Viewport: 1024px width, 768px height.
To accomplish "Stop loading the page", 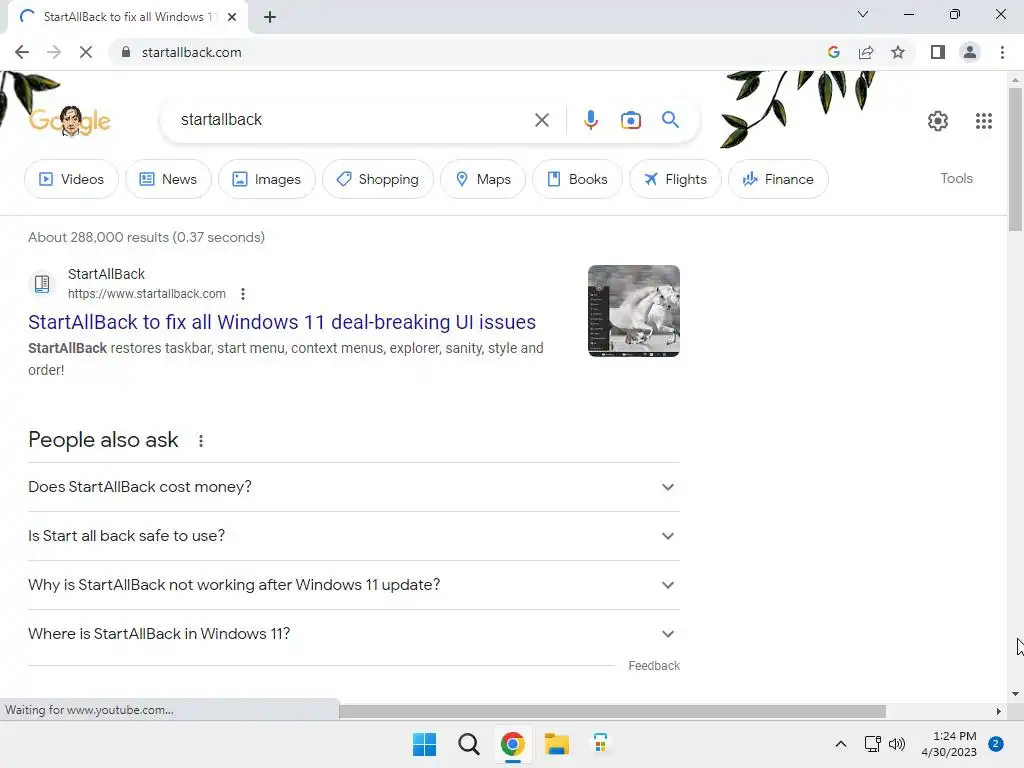I will pyautogui.click(x=86, y=52).
